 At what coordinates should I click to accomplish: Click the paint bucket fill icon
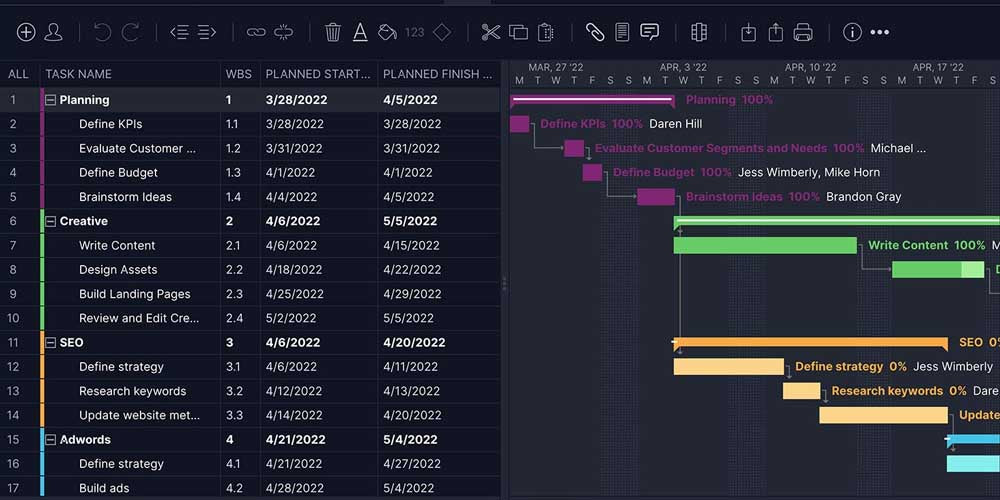pos(387,33)
